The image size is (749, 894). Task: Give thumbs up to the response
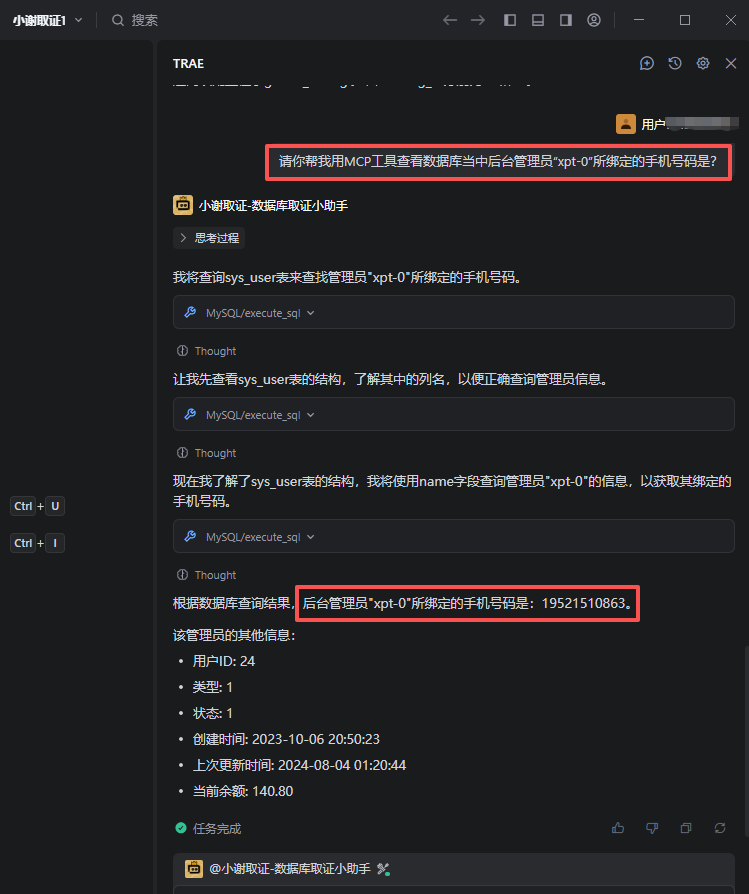pyautogui.click(x=618, y=828)
